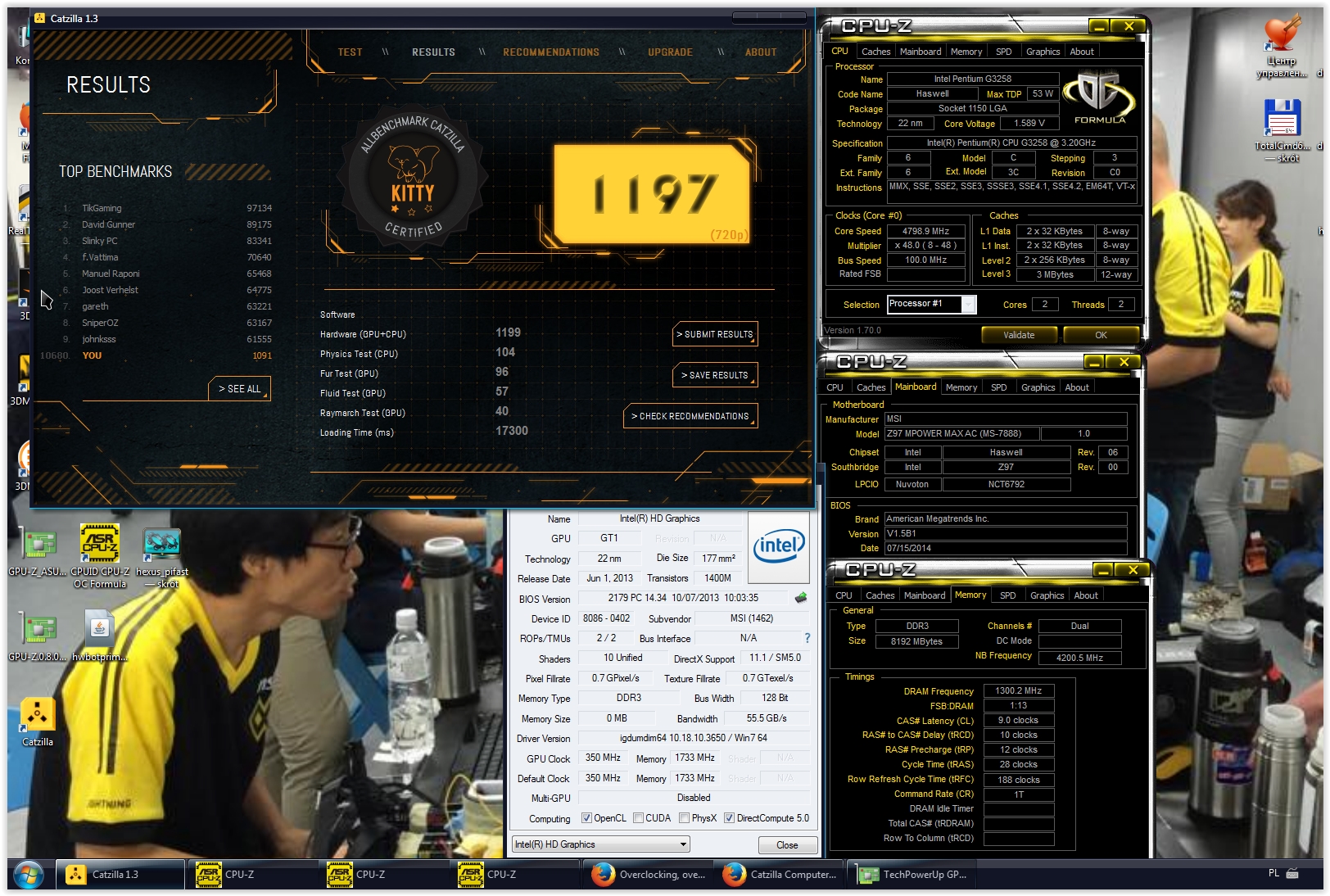Open hwbotprime desktop file icon
This screenshot has width=1330, height=896.
98,636
